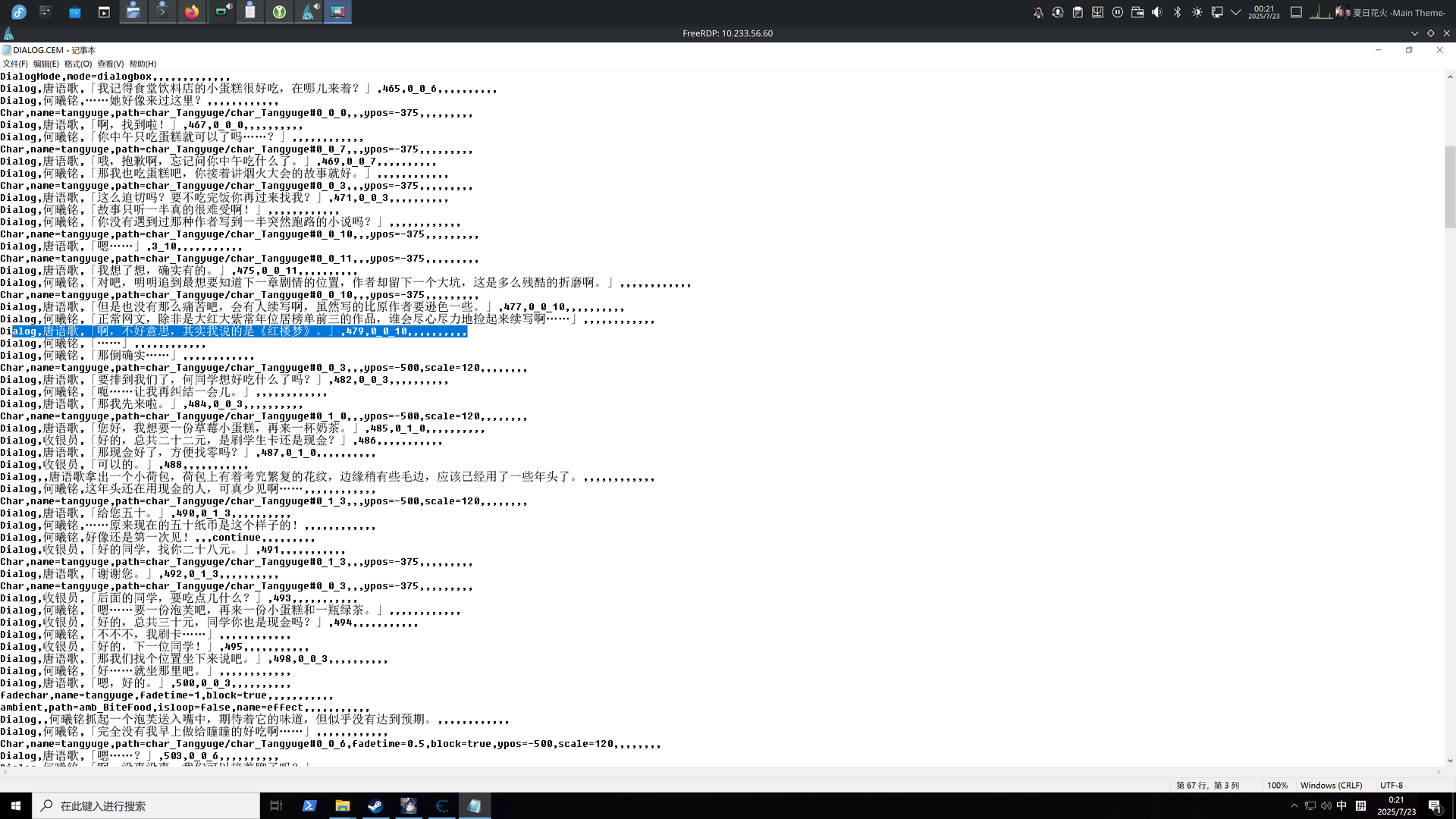The width and height of the screenshot is (1456, 819).
Task: Click the Fedora launcher icon
Action: click(x=19, y=11)
